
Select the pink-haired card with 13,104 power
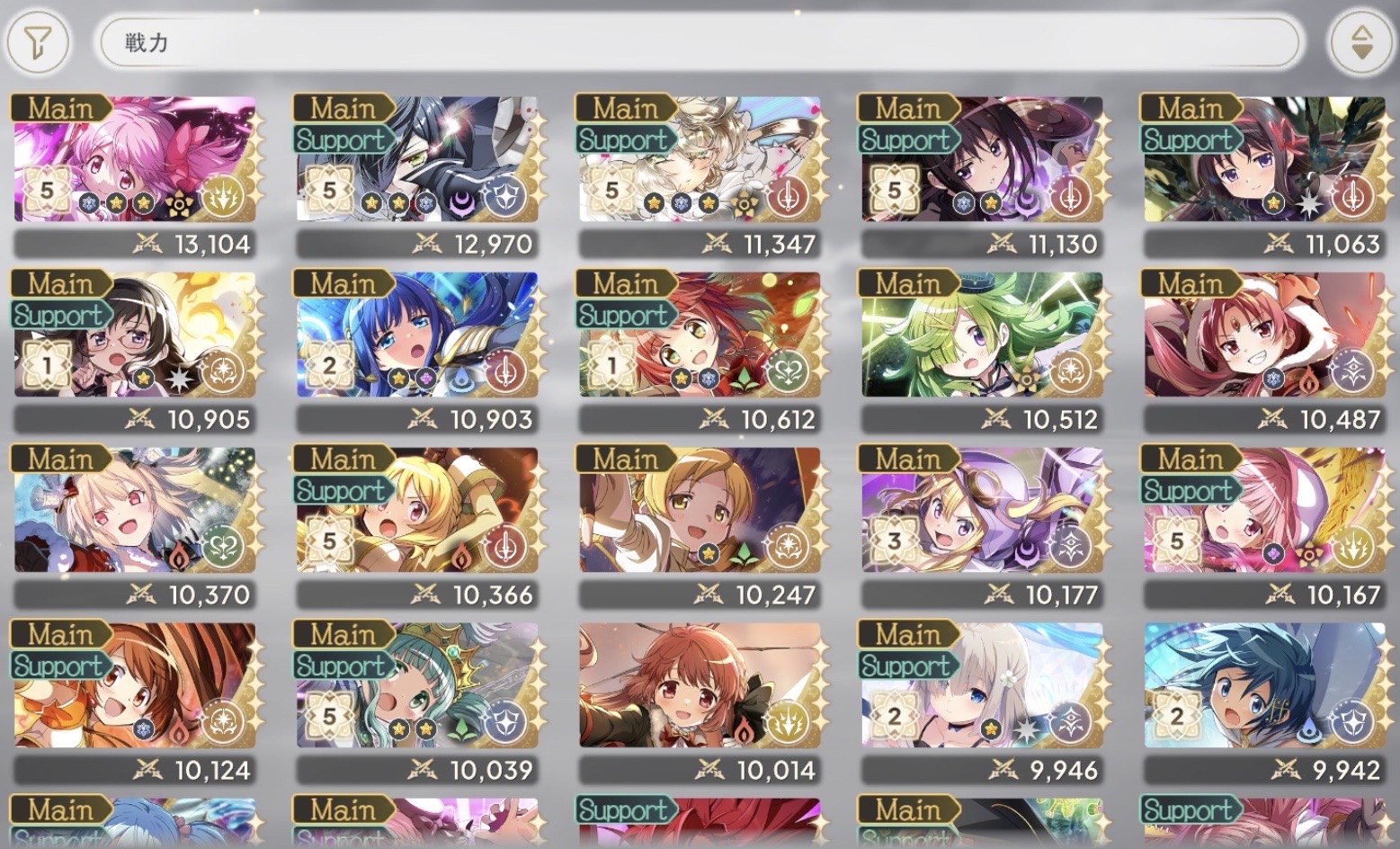pos(135,159)
